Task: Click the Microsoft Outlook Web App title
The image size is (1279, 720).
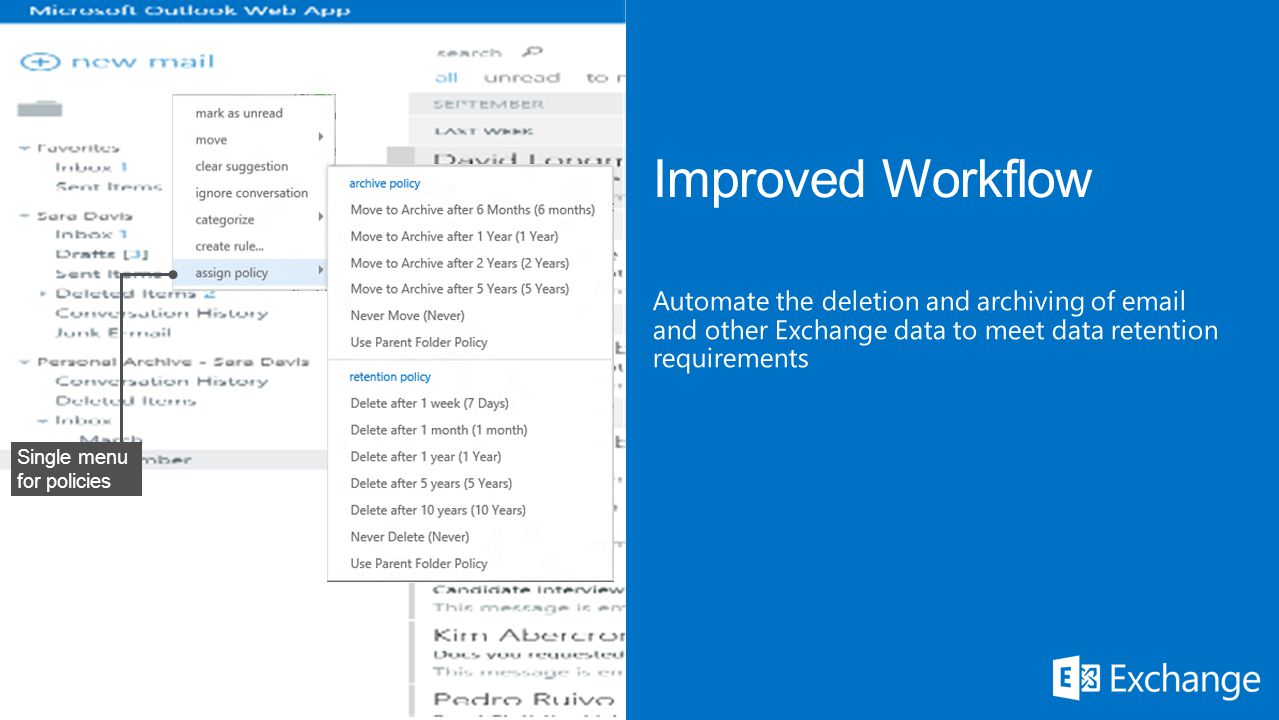Action: [190, 11]
